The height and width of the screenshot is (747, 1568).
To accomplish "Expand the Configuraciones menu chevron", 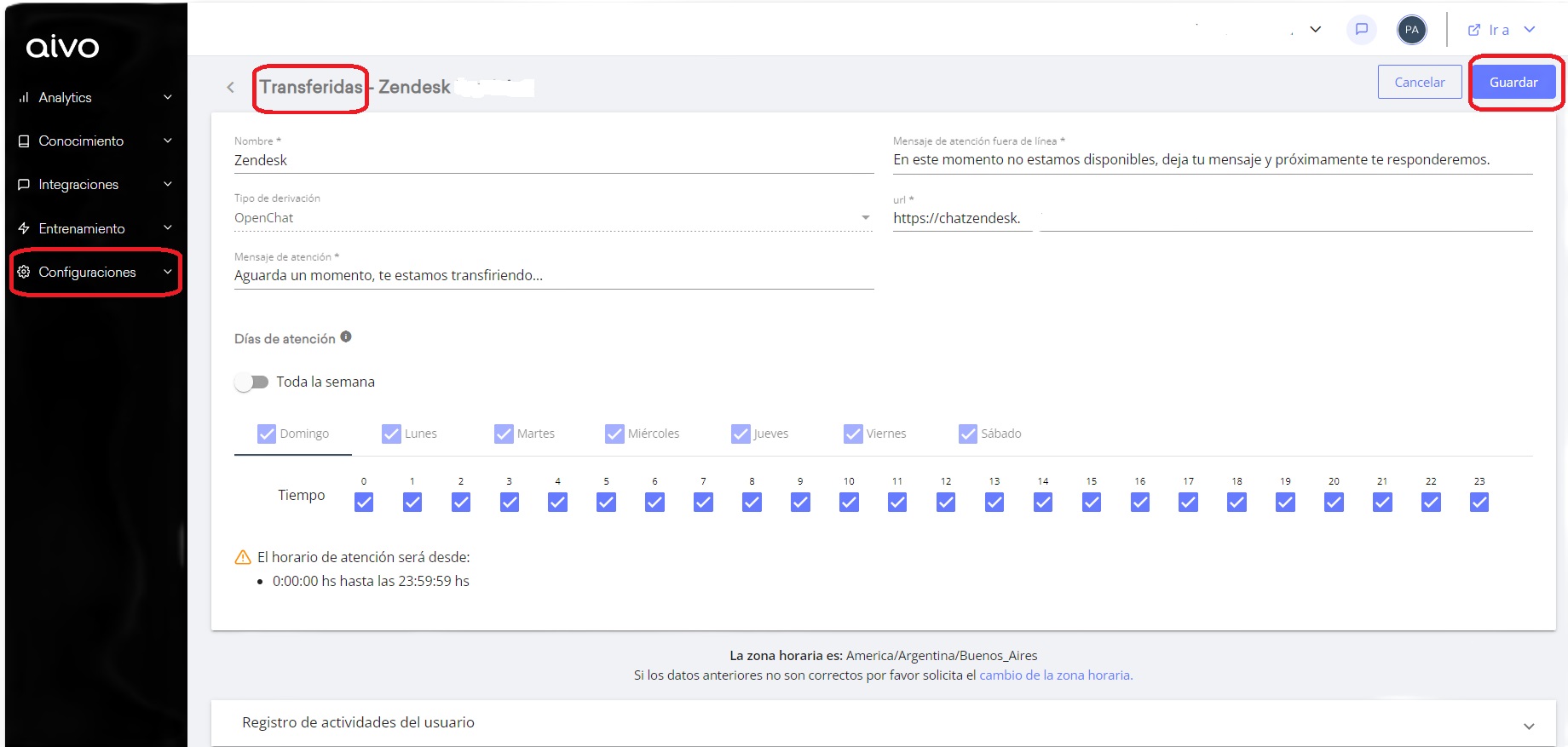I will [168, 272].
